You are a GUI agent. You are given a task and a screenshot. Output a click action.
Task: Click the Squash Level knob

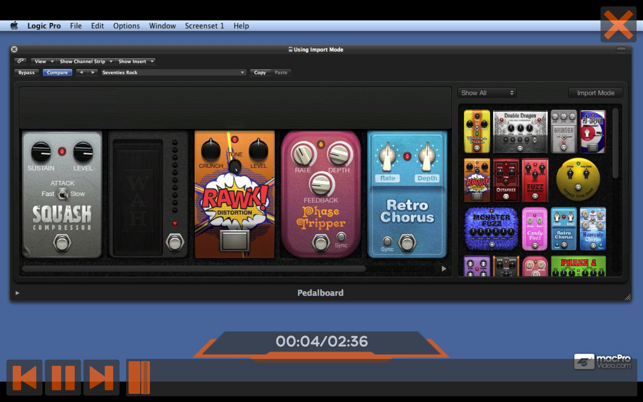[x=83, y=151]
